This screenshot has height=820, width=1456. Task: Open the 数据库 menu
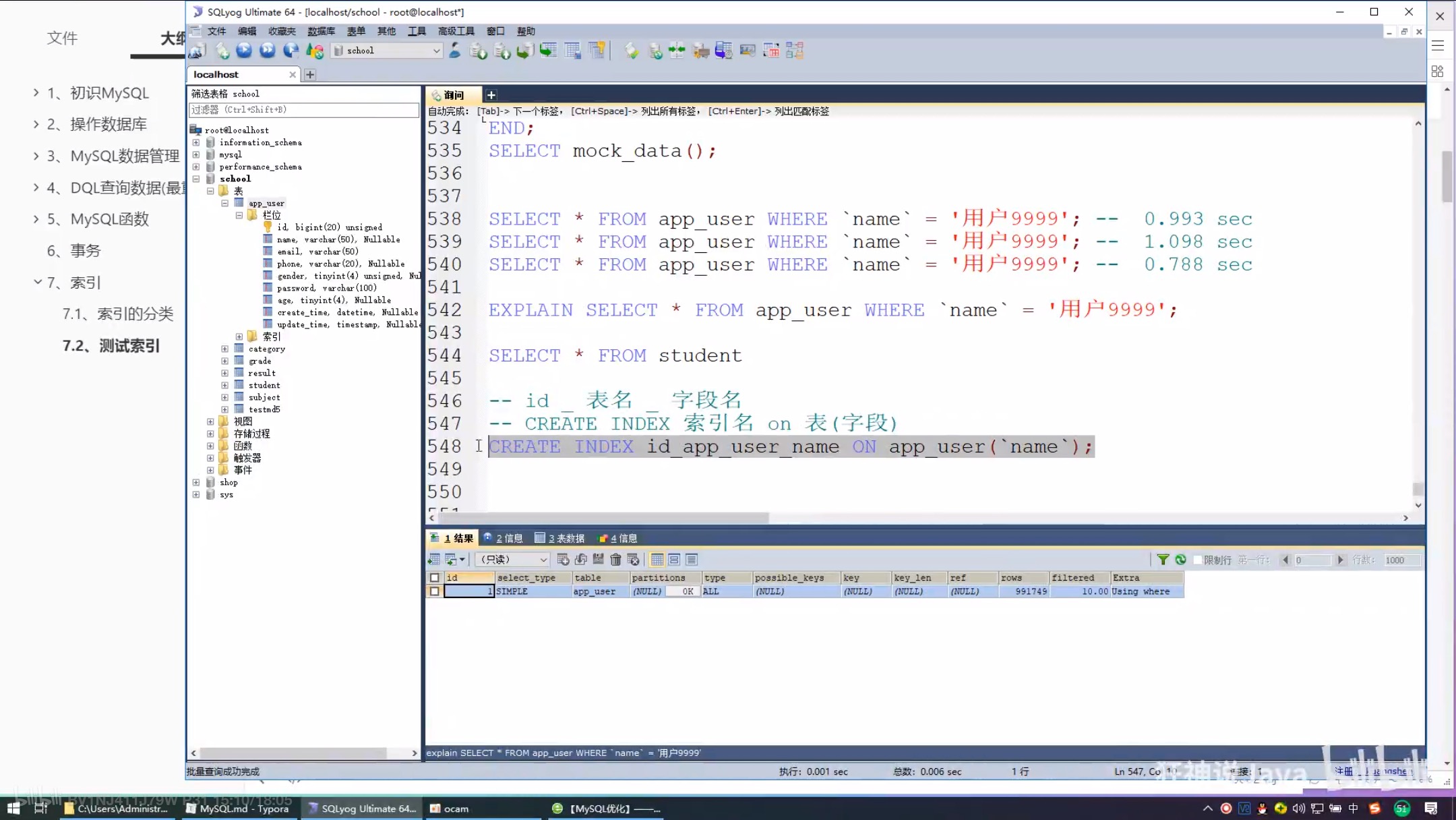click(321, 31)
